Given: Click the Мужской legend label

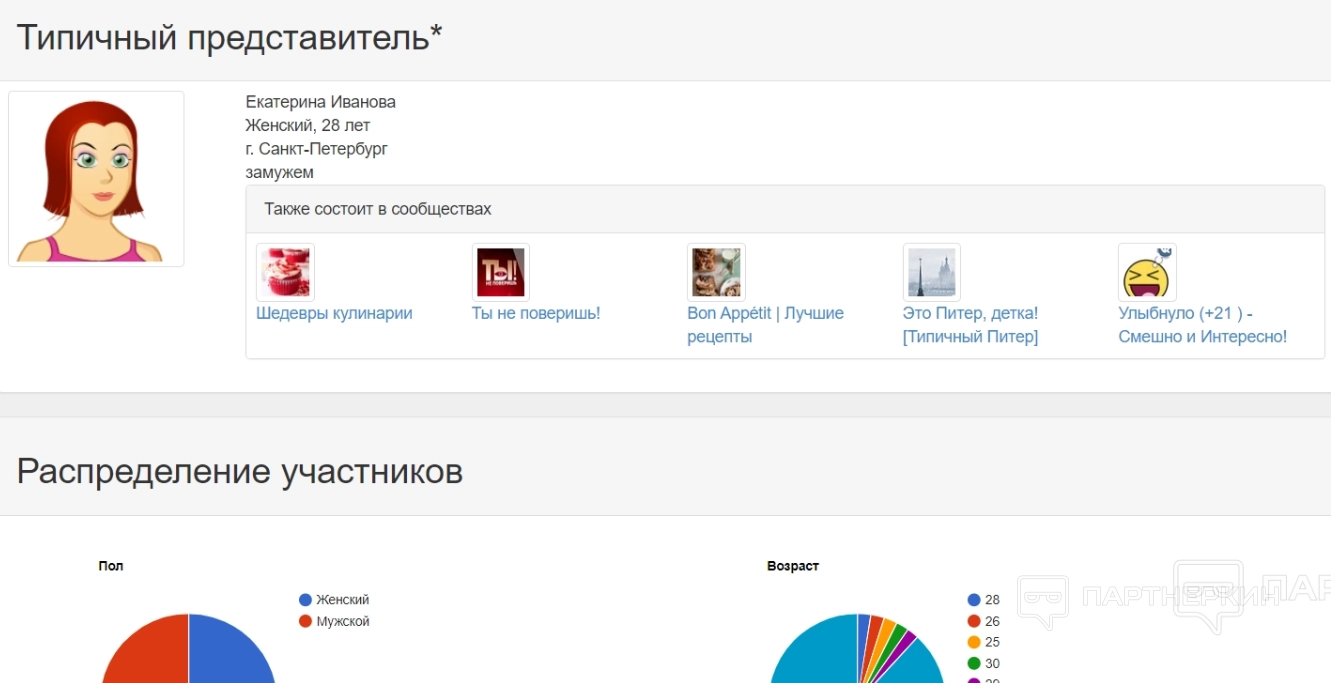Looking at the screenshot, I should pos(343,621).
